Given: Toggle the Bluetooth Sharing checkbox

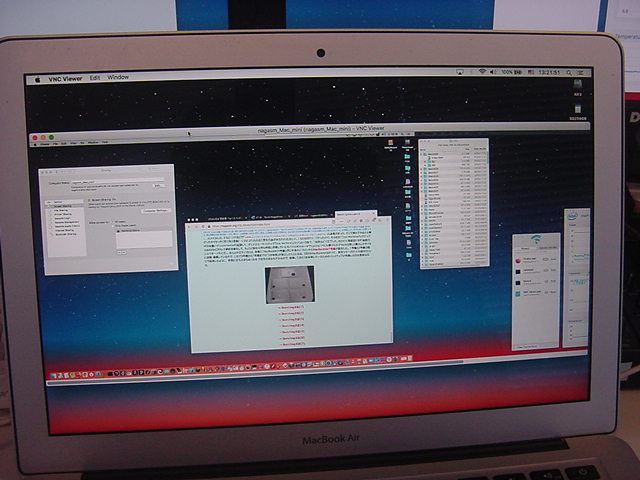Looking at the screenshot, I should 52,234.
